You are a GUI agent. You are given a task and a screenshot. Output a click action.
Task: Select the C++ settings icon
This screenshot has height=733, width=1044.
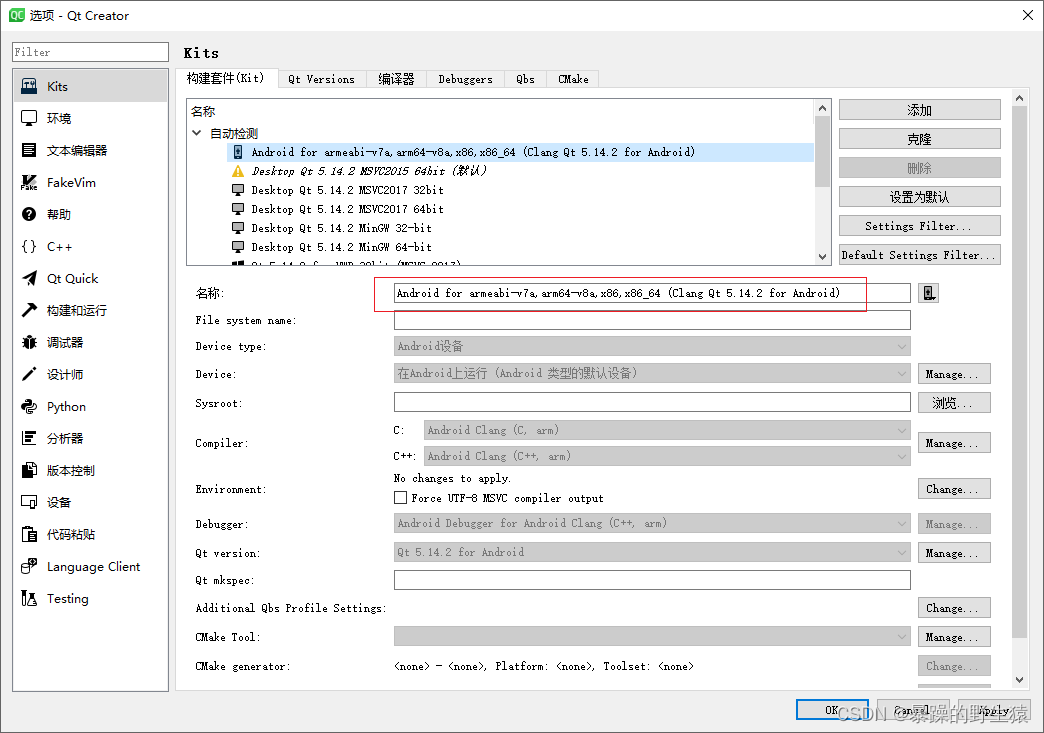tap(27, 245)
